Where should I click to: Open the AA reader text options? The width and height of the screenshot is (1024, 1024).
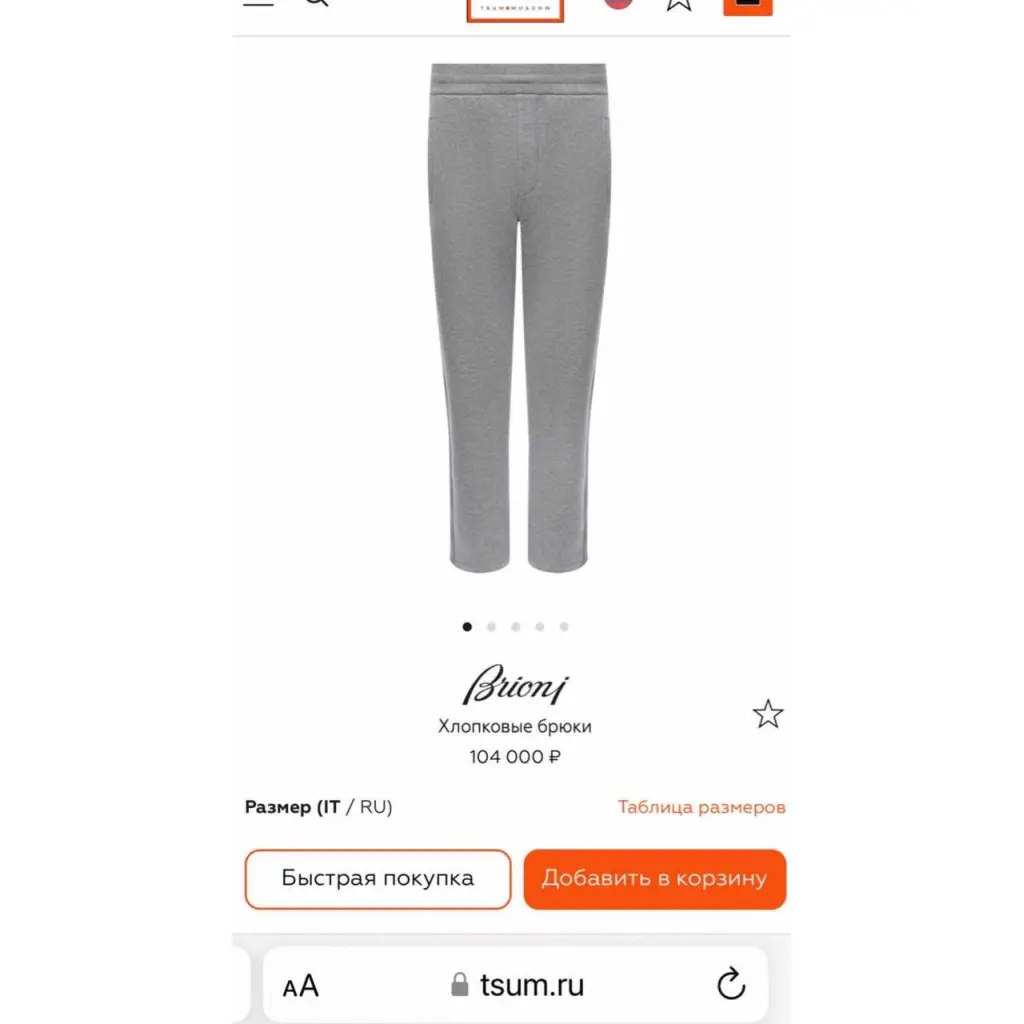click(x=300, y=985)
